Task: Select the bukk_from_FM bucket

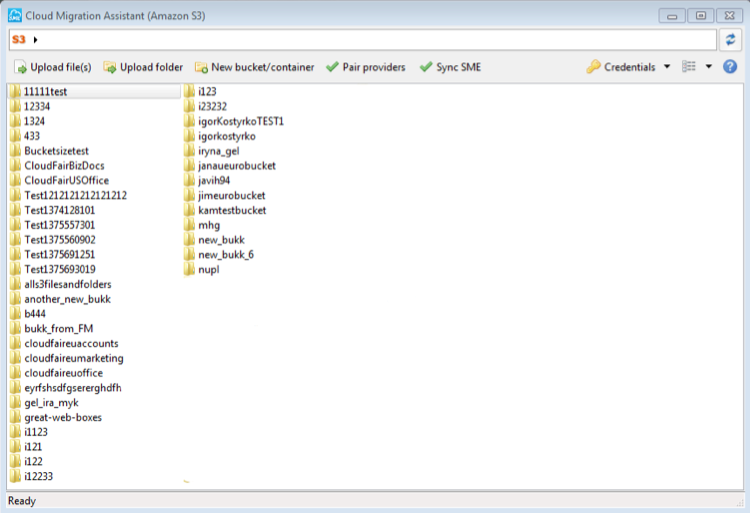Action: 58,328
